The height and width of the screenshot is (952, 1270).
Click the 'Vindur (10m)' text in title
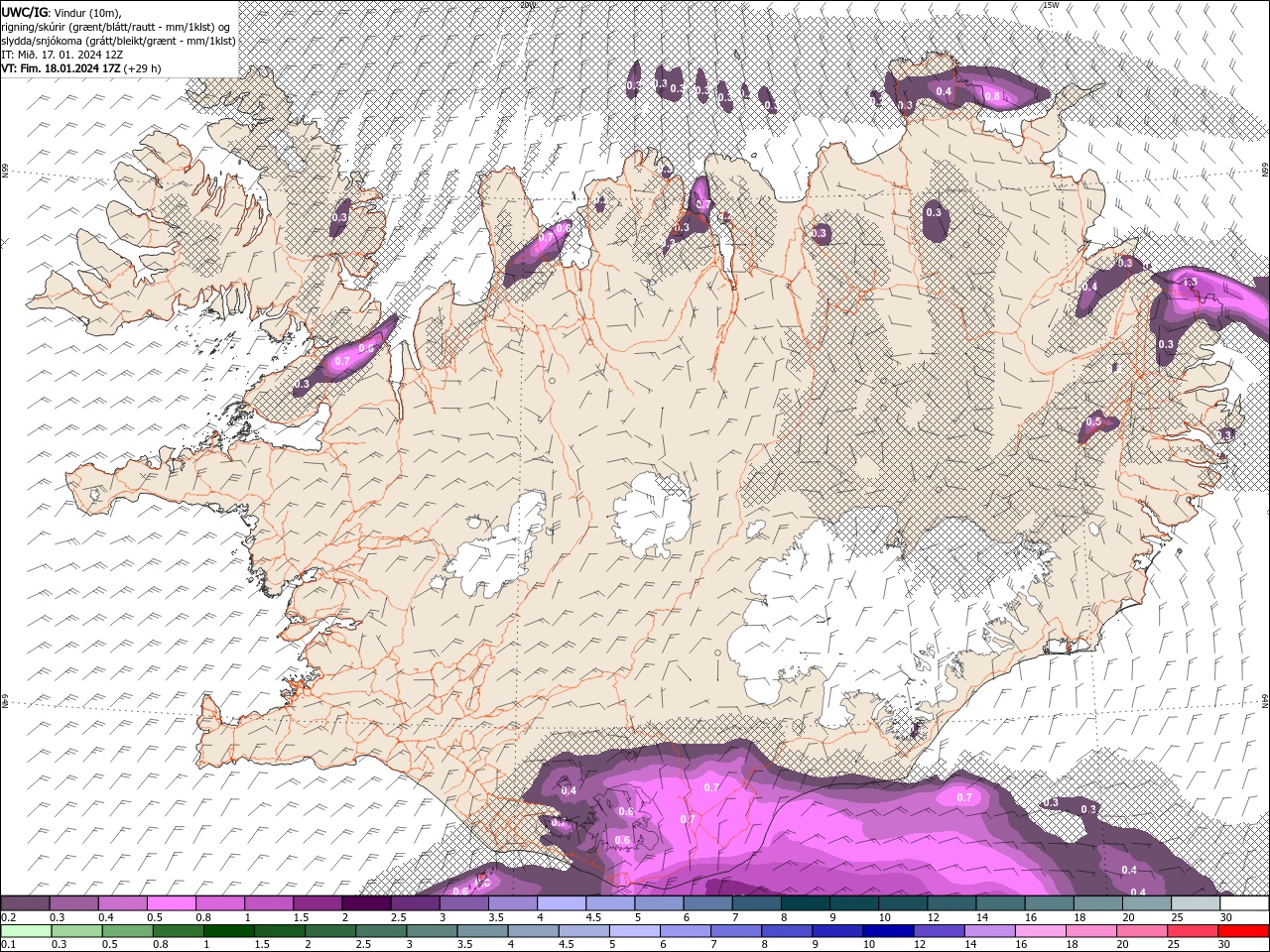87,12
